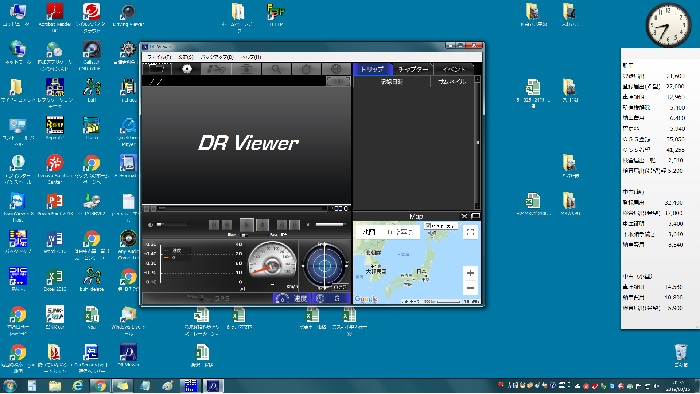
Task: Zoom out on the map with minus
Action: [470, 288]
